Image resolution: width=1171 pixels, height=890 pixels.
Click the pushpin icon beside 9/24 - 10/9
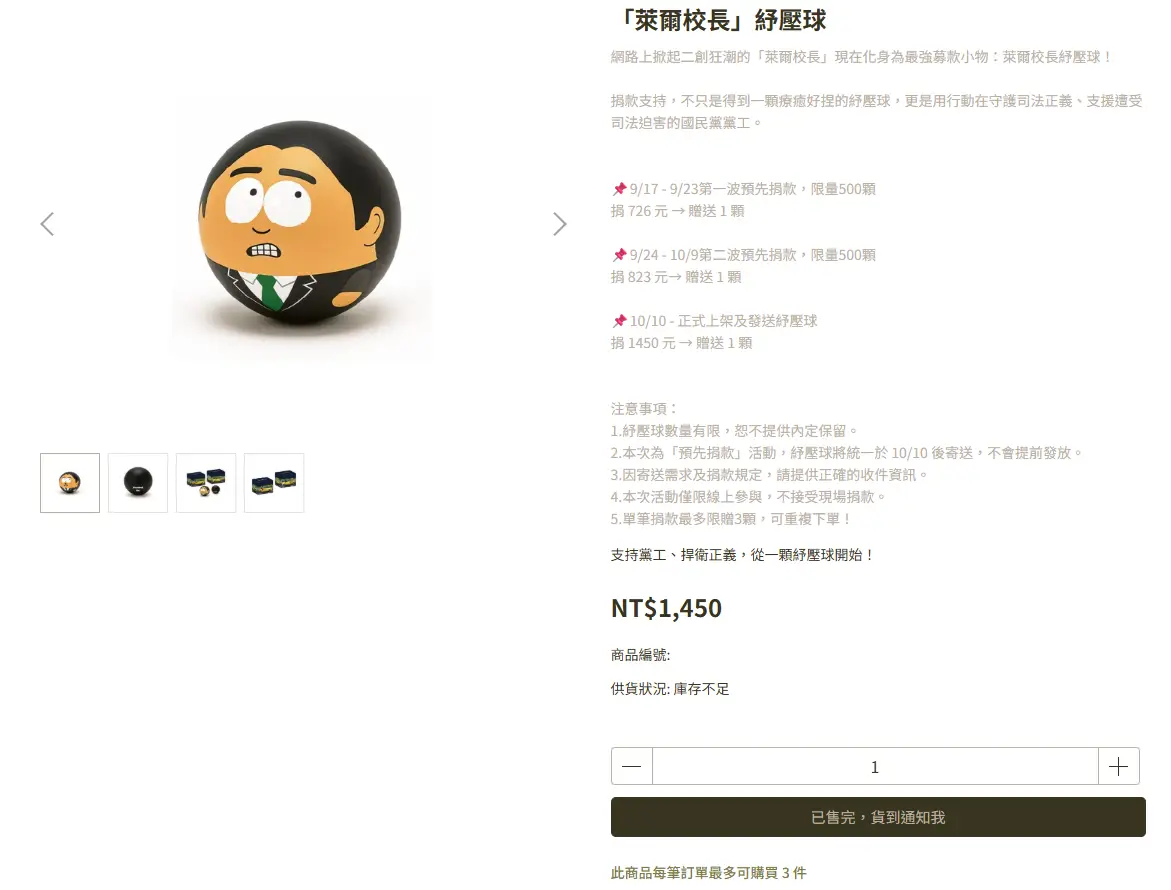click(x=619, y=255)
